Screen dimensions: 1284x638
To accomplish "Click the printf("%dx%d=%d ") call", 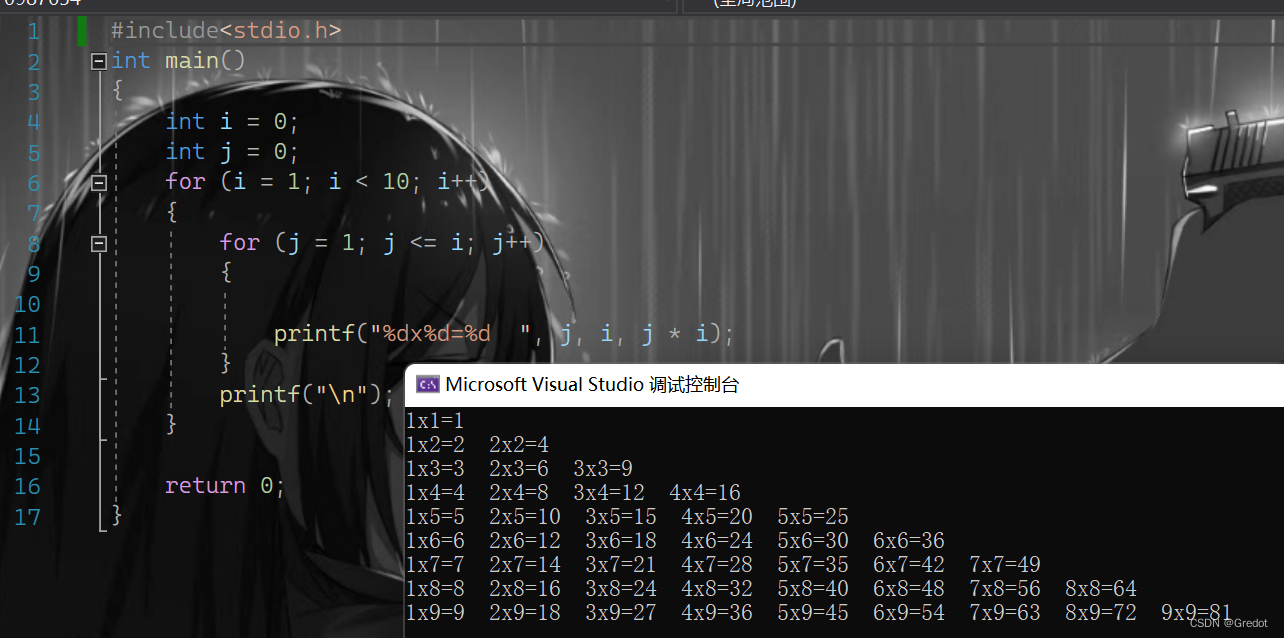I will click(x=504, y=334).
